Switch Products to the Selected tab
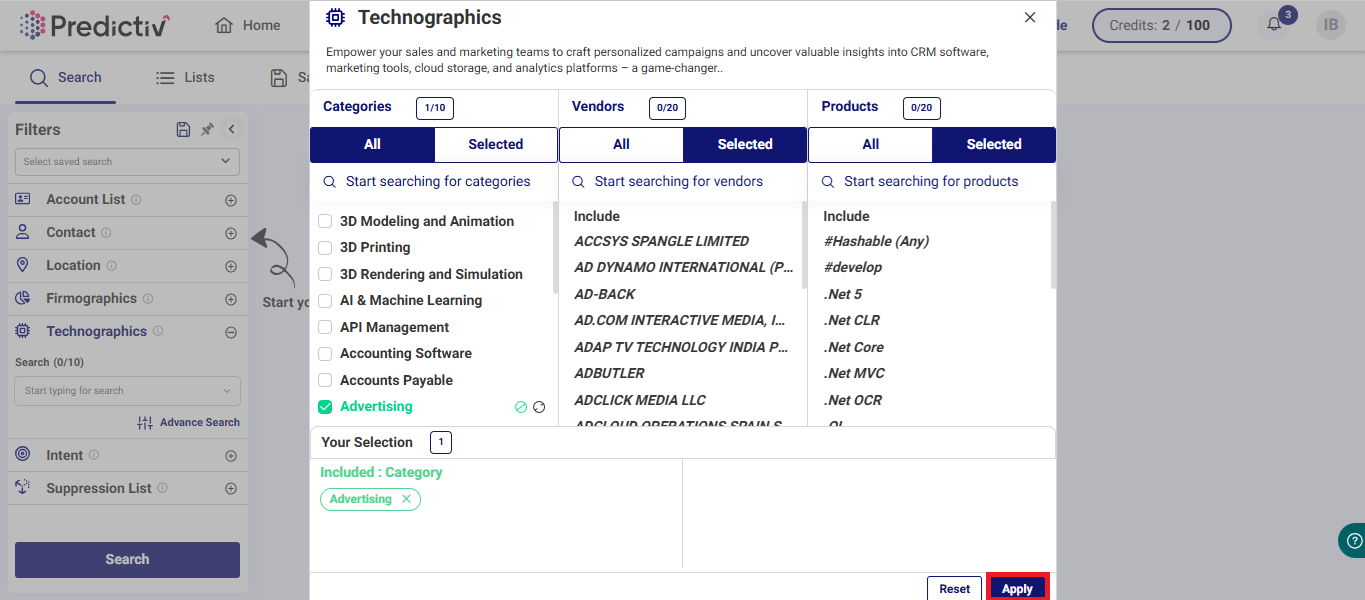 click(x=994, y=144)
